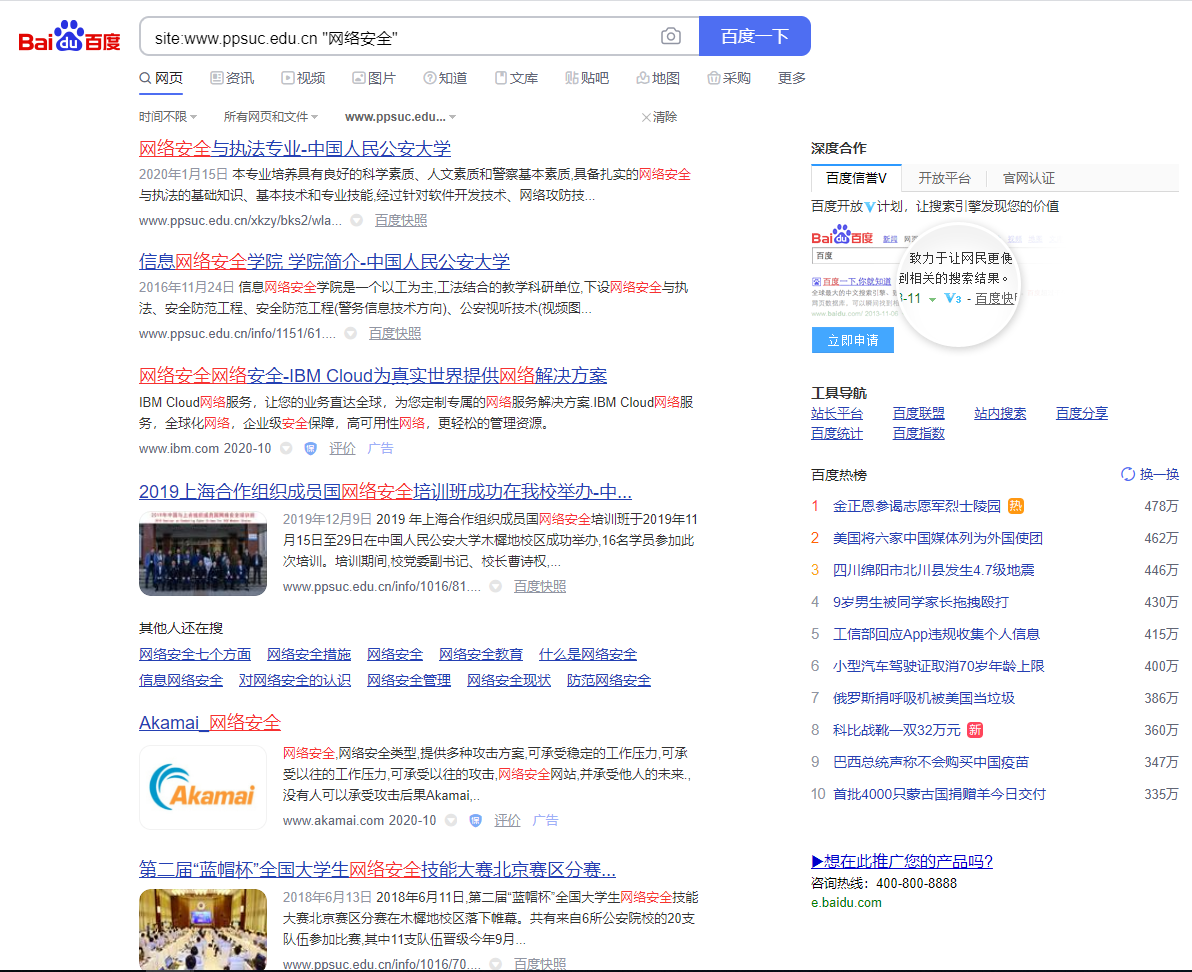Open the 站长平台 tool link
The width and height of the screenshot is (1192, 972).
pyautogui.click(x=837, y=413)
